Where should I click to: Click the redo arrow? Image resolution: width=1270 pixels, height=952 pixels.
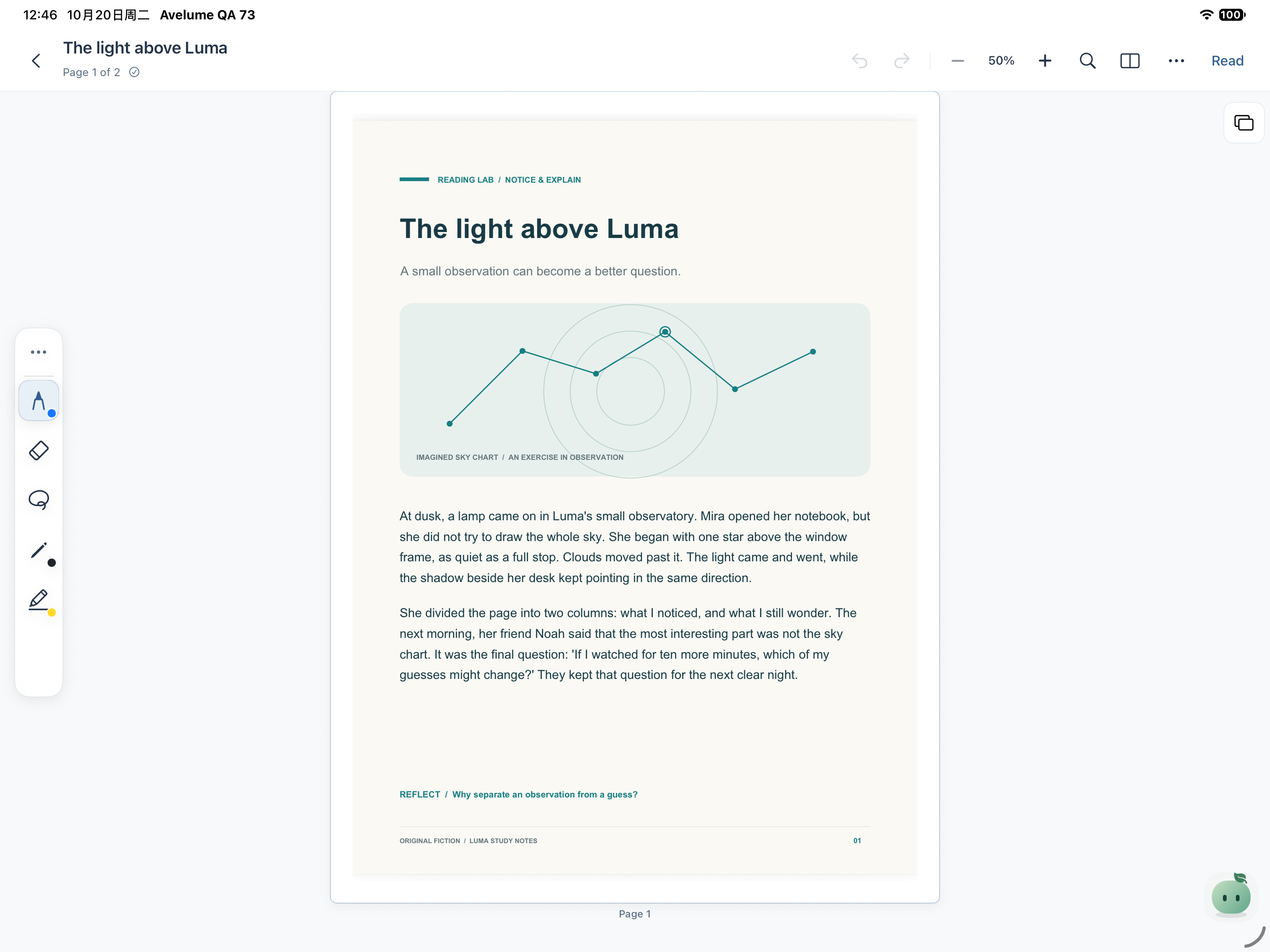click(x=901, y=61)
